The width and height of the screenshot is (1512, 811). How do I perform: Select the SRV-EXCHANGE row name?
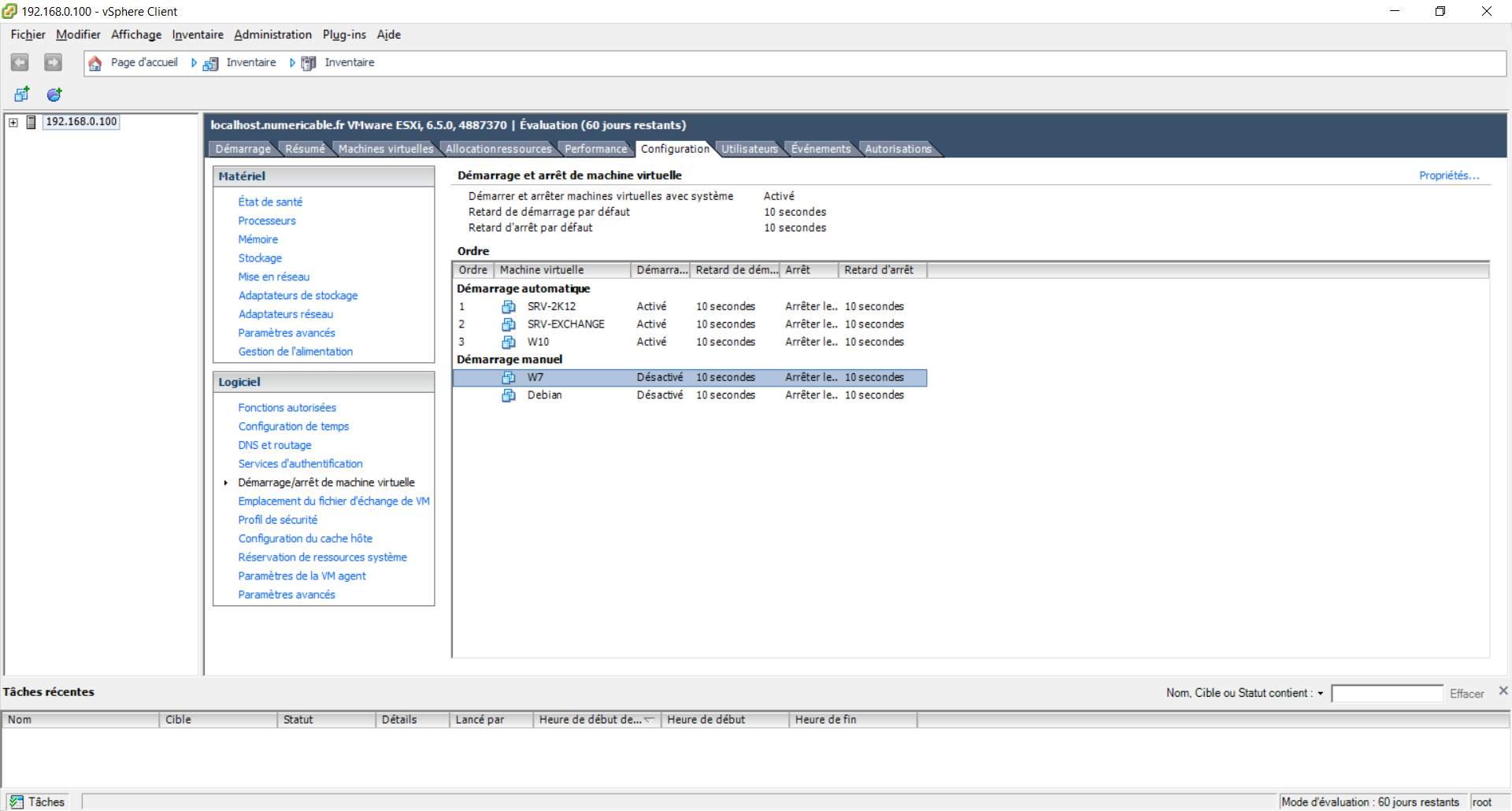tap(566, 324)
